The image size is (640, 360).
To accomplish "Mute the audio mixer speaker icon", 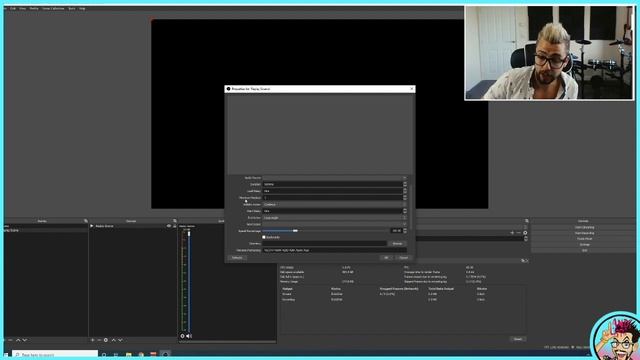I will [x=189, y=336].
